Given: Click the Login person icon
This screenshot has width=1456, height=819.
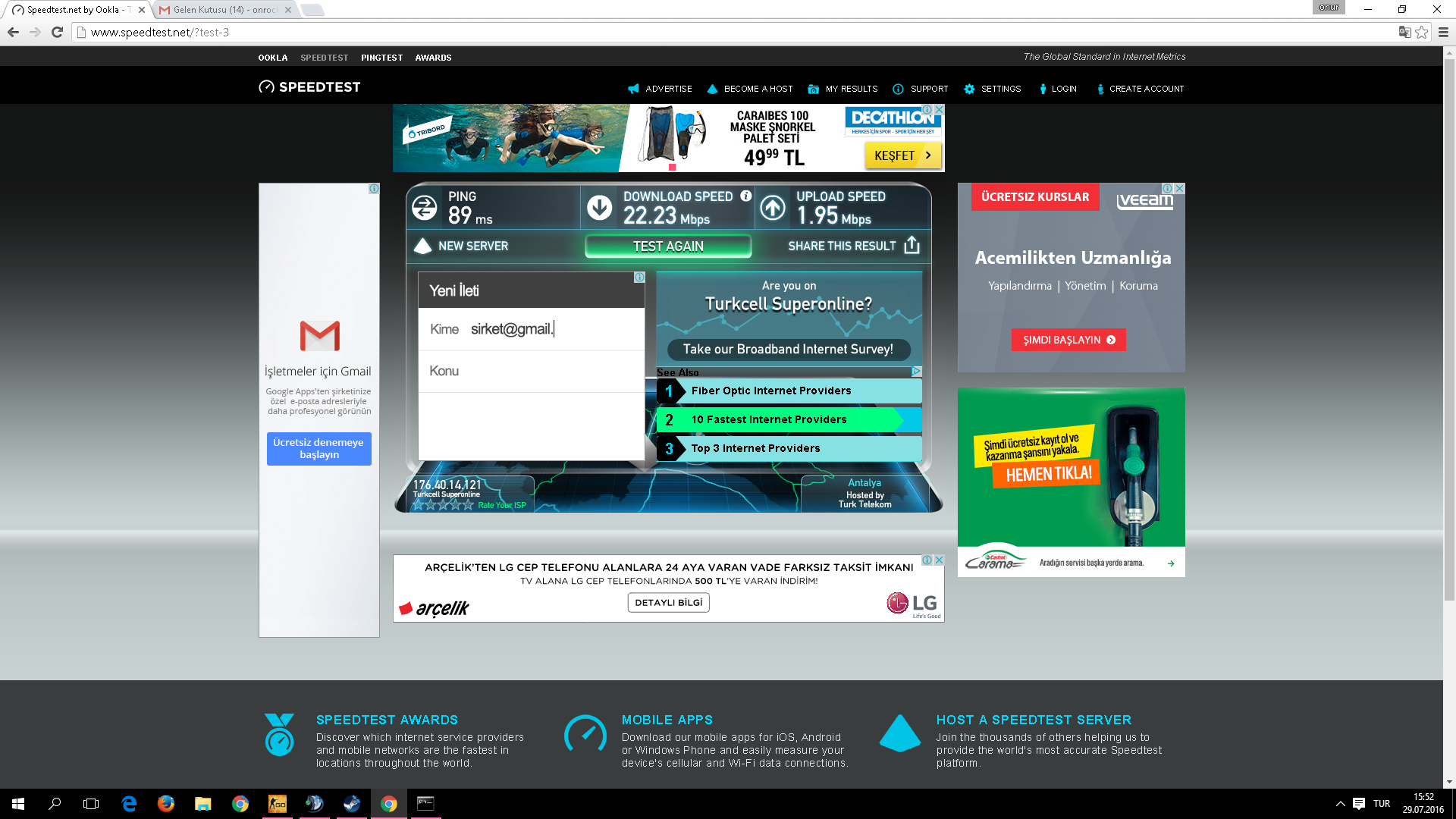Looking at the screenshot, I should 1043,89.
